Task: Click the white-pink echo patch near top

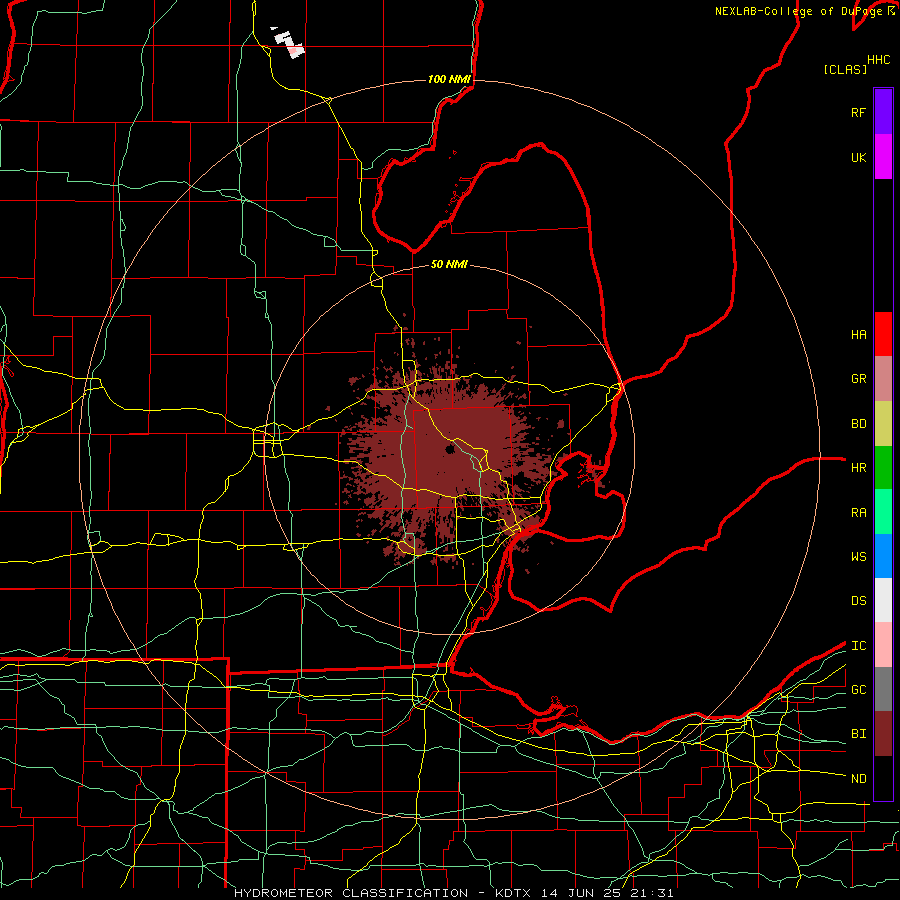Action: pos(289,42)
